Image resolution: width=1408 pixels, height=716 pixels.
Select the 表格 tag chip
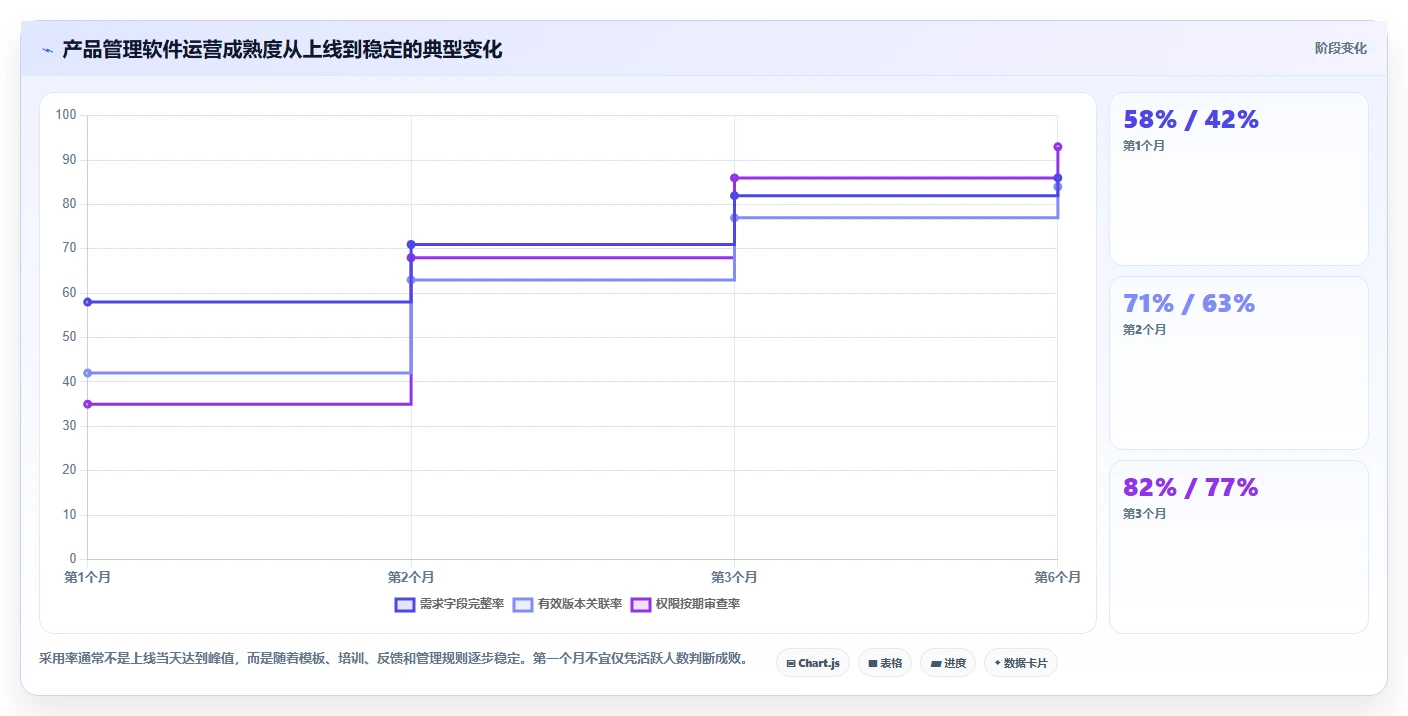pos(885,663)
